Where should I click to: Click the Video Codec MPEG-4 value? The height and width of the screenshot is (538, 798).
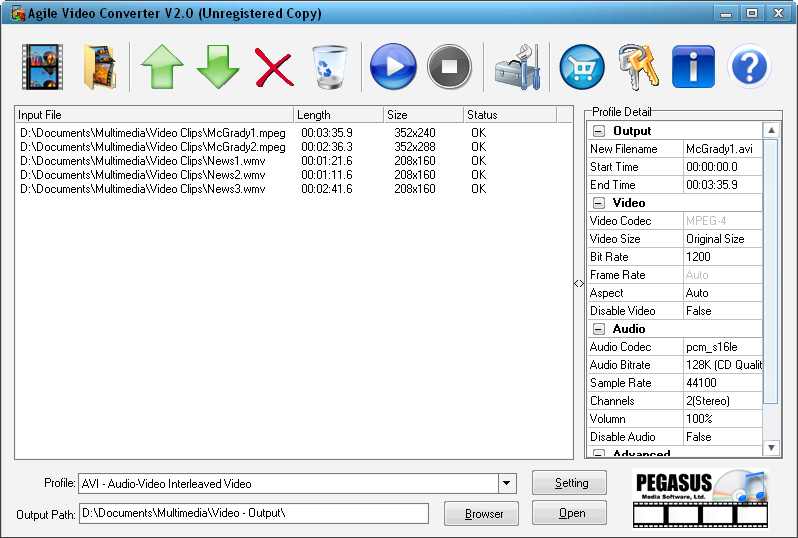click(723, 221)
